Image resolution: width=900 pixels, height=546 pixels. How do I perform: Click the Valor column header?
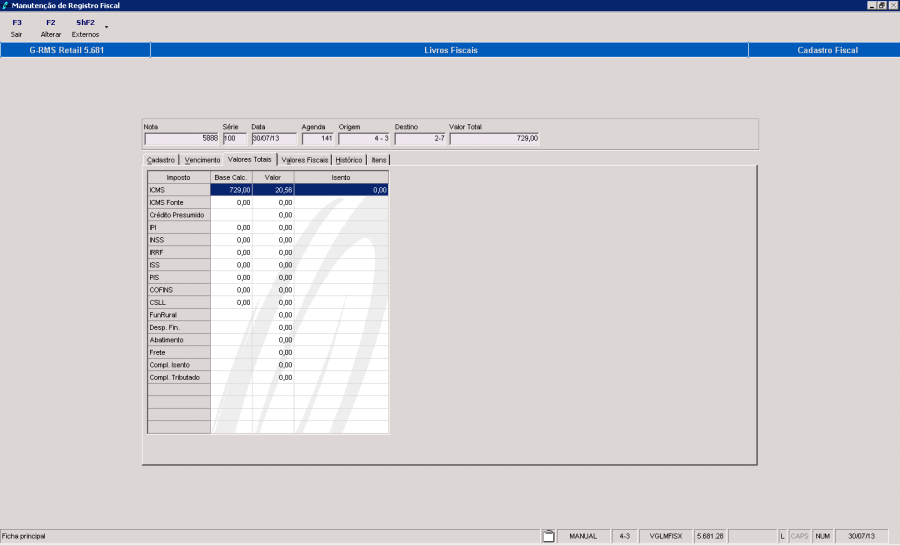pos(273,177)
